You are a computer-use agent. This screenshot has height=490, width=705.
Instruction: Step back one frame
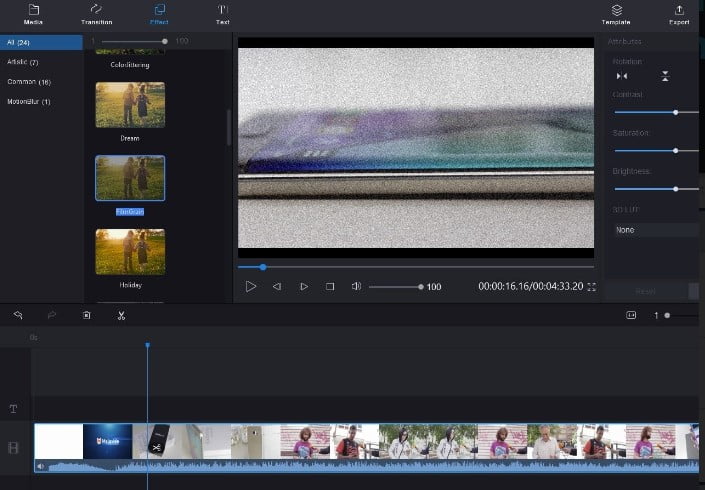pyautogui.click(x=277, y=286)
